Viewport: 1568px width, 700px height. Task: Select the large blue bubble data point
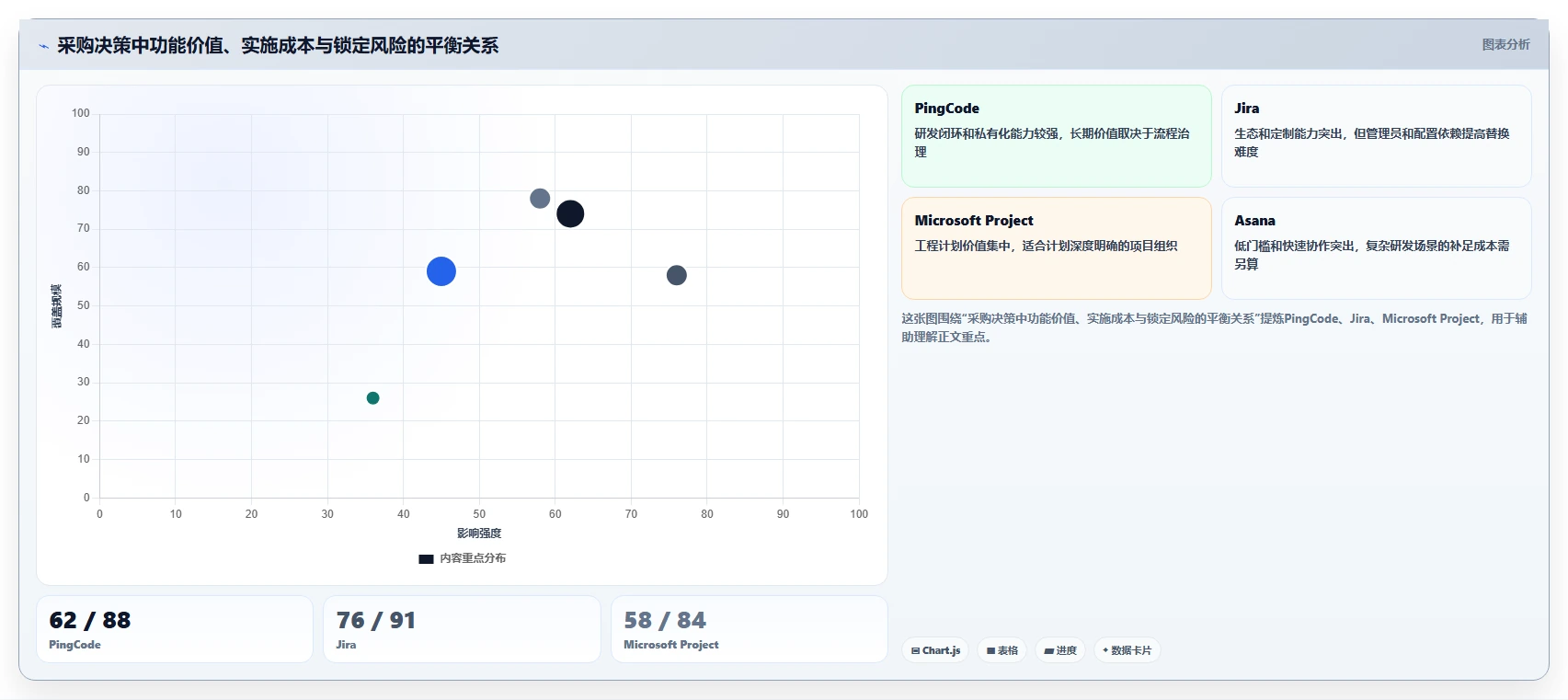[x=441, y=271]
